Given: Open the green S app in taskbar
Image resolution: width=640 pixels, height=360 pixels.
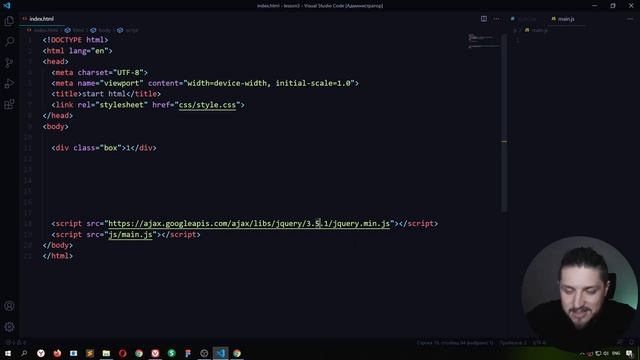Looking at the screenshot, I should pyautogui.click(x=171, y=353).
